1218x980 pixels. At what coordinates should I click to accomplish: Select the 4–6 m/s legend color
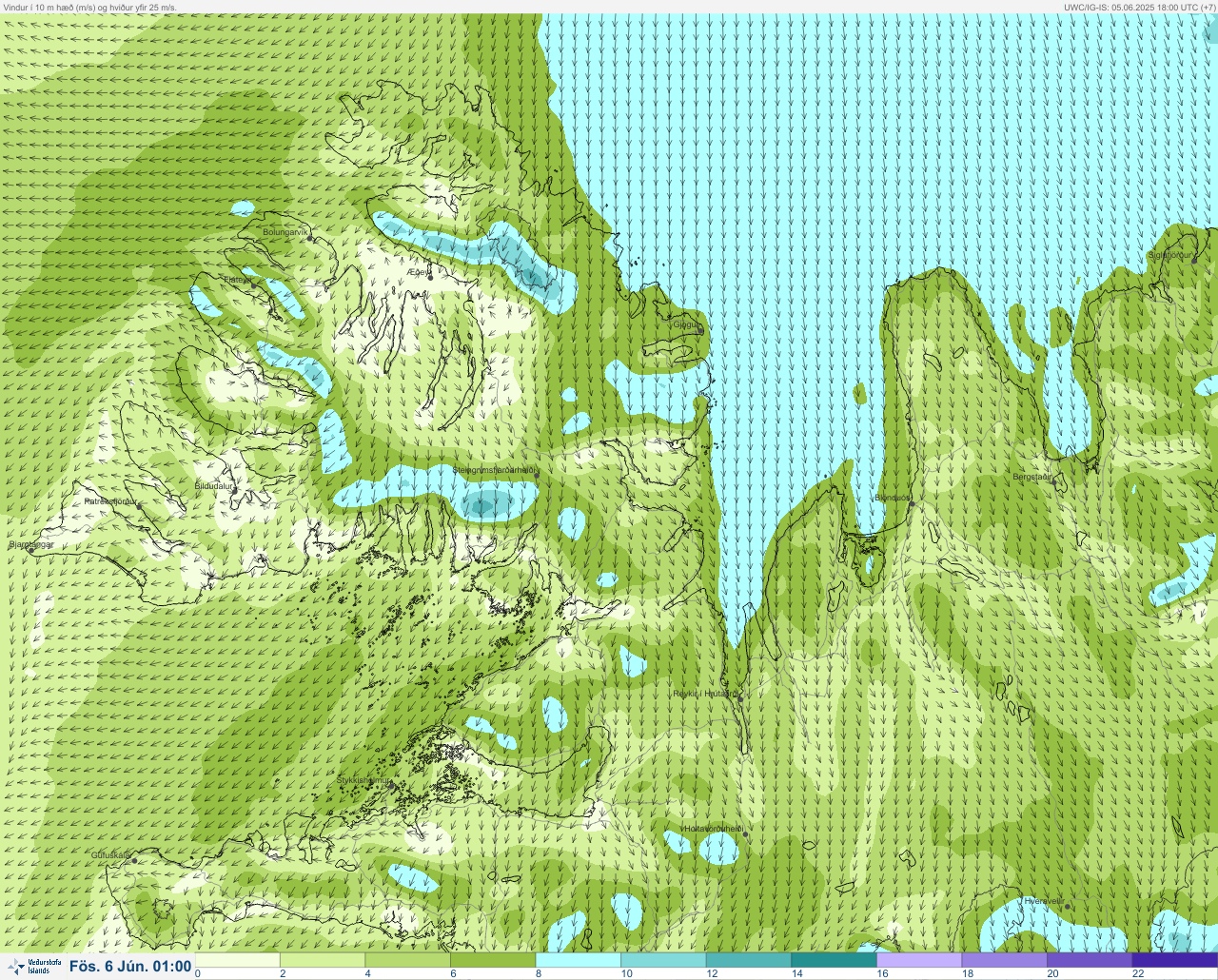407,960
